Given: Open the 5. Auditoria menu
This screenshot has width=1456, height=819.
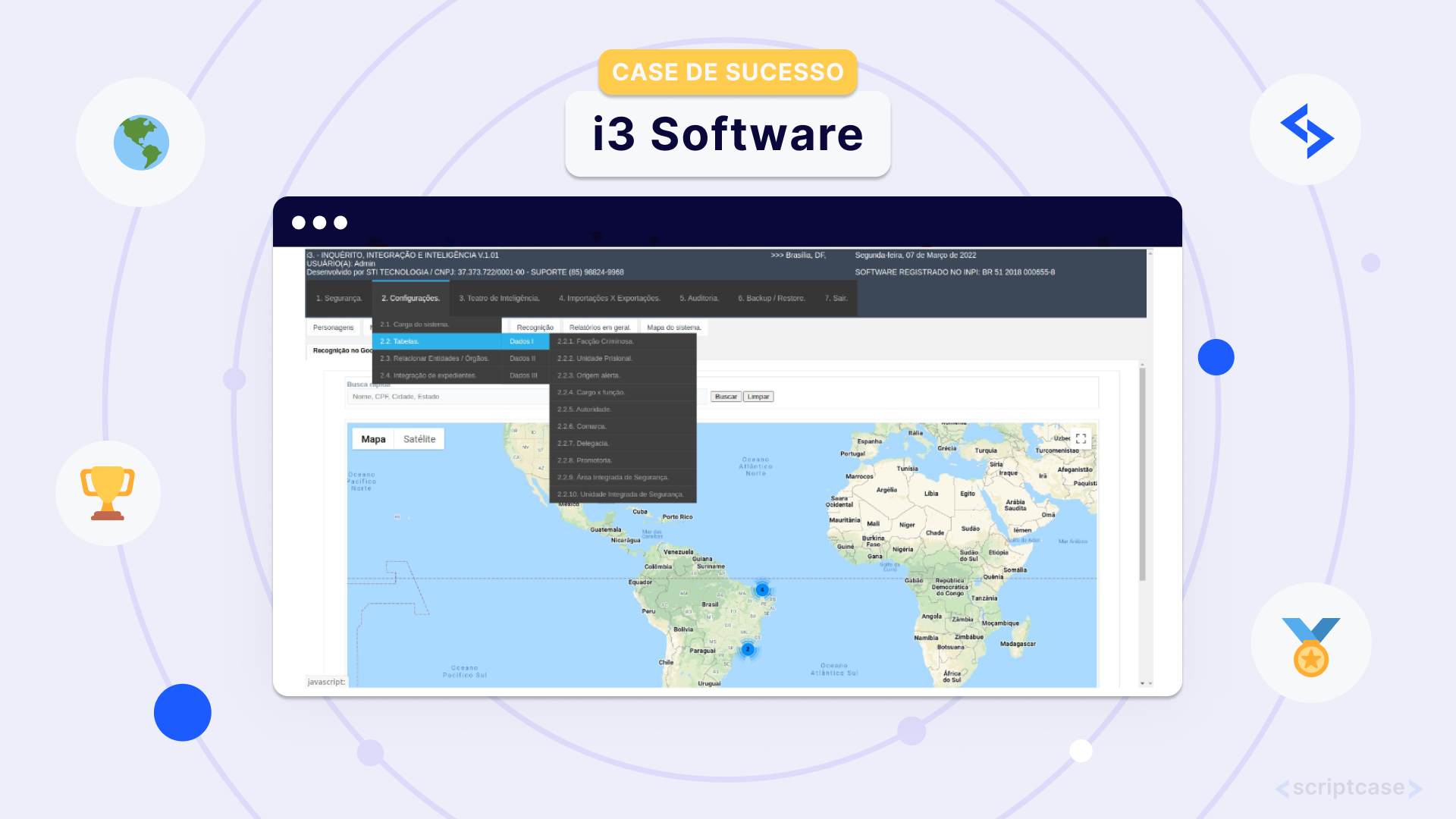Looking at the screenshot, I should point(699,299).
